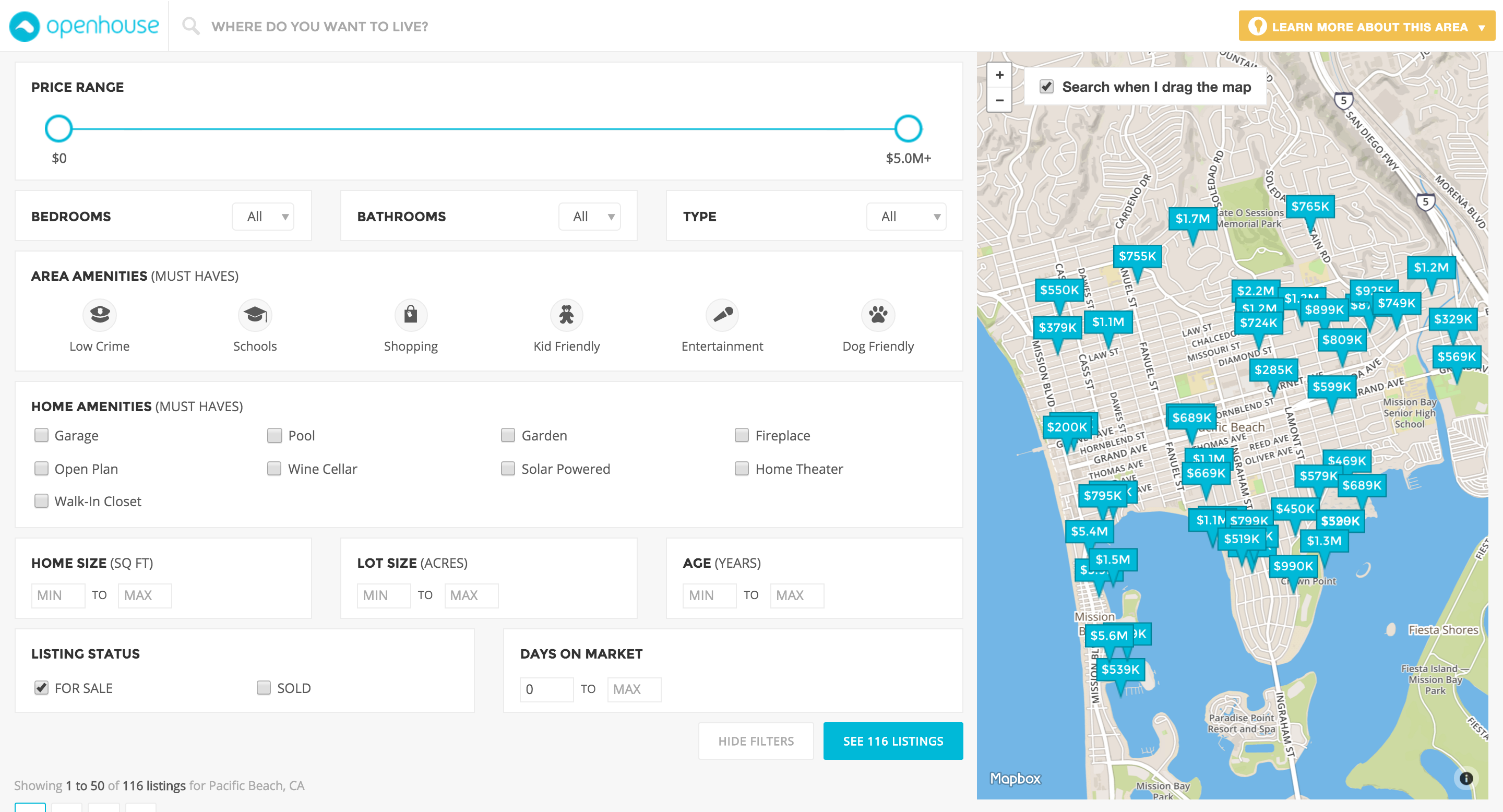Open the Bathrooms dropdown
1503x812 pixels.
pos(589,217)
